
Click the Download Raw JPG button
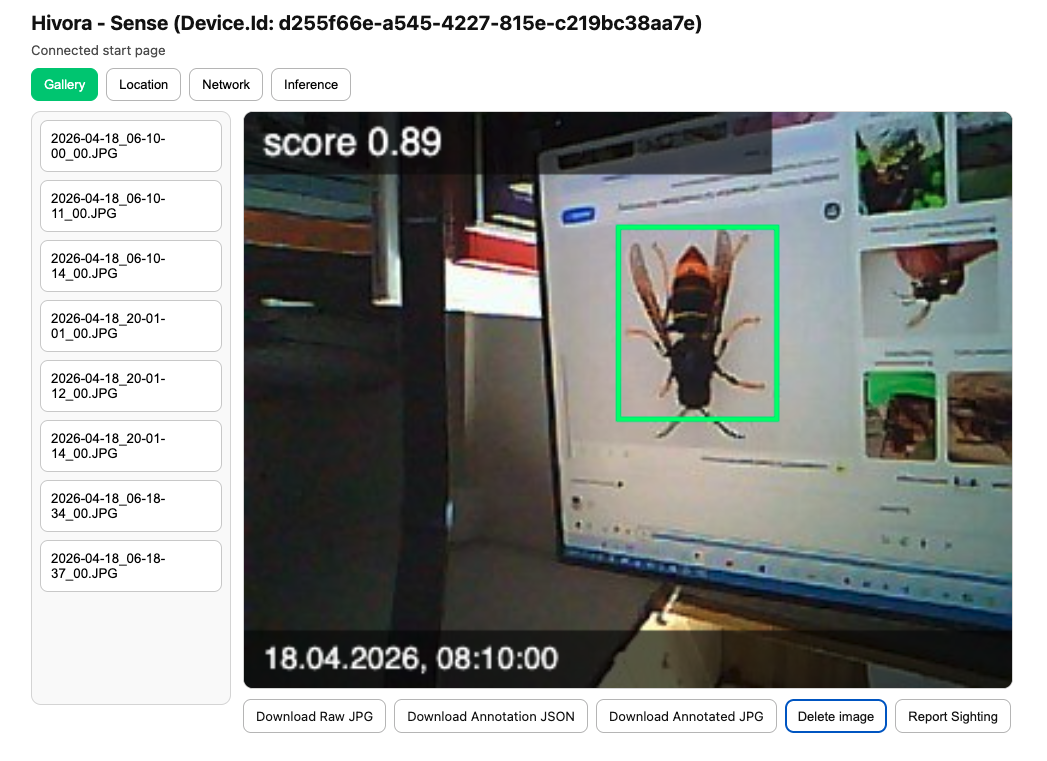314,717
